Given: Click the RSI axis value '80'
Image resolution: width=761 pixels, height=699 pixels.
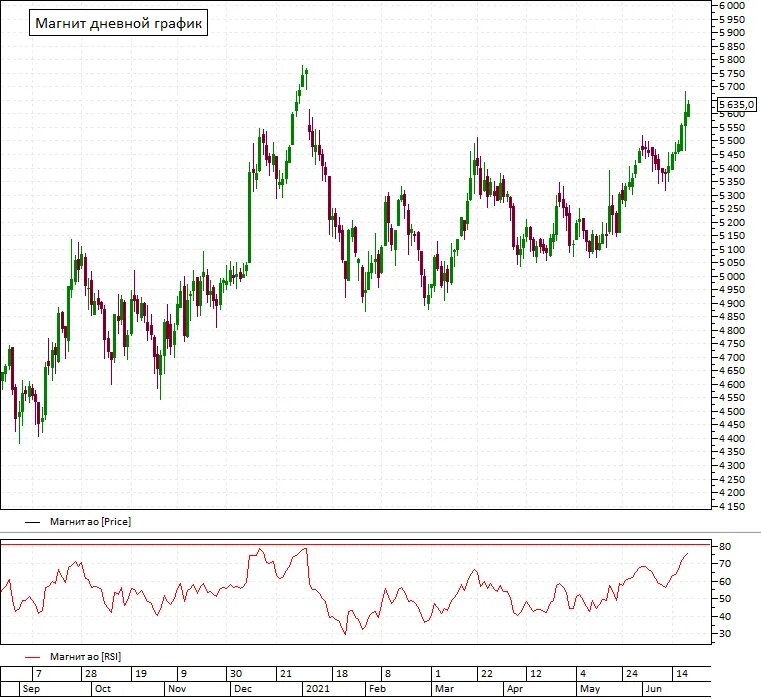Looking at the screenshot, I should [x=725, y=547].
